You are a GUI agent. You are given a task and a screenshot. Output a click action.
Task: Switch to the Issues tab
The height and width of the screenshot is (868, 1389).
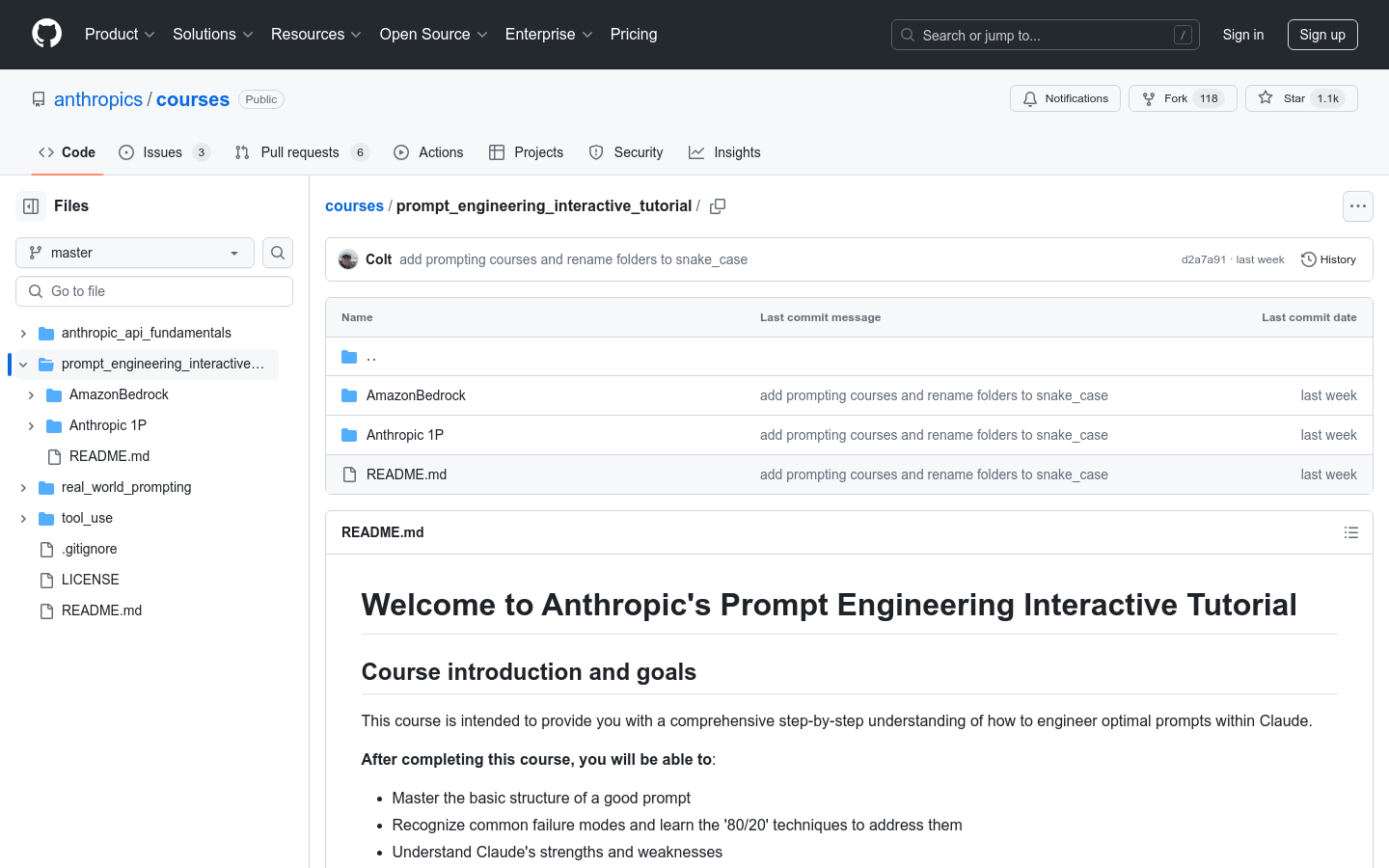164,152
